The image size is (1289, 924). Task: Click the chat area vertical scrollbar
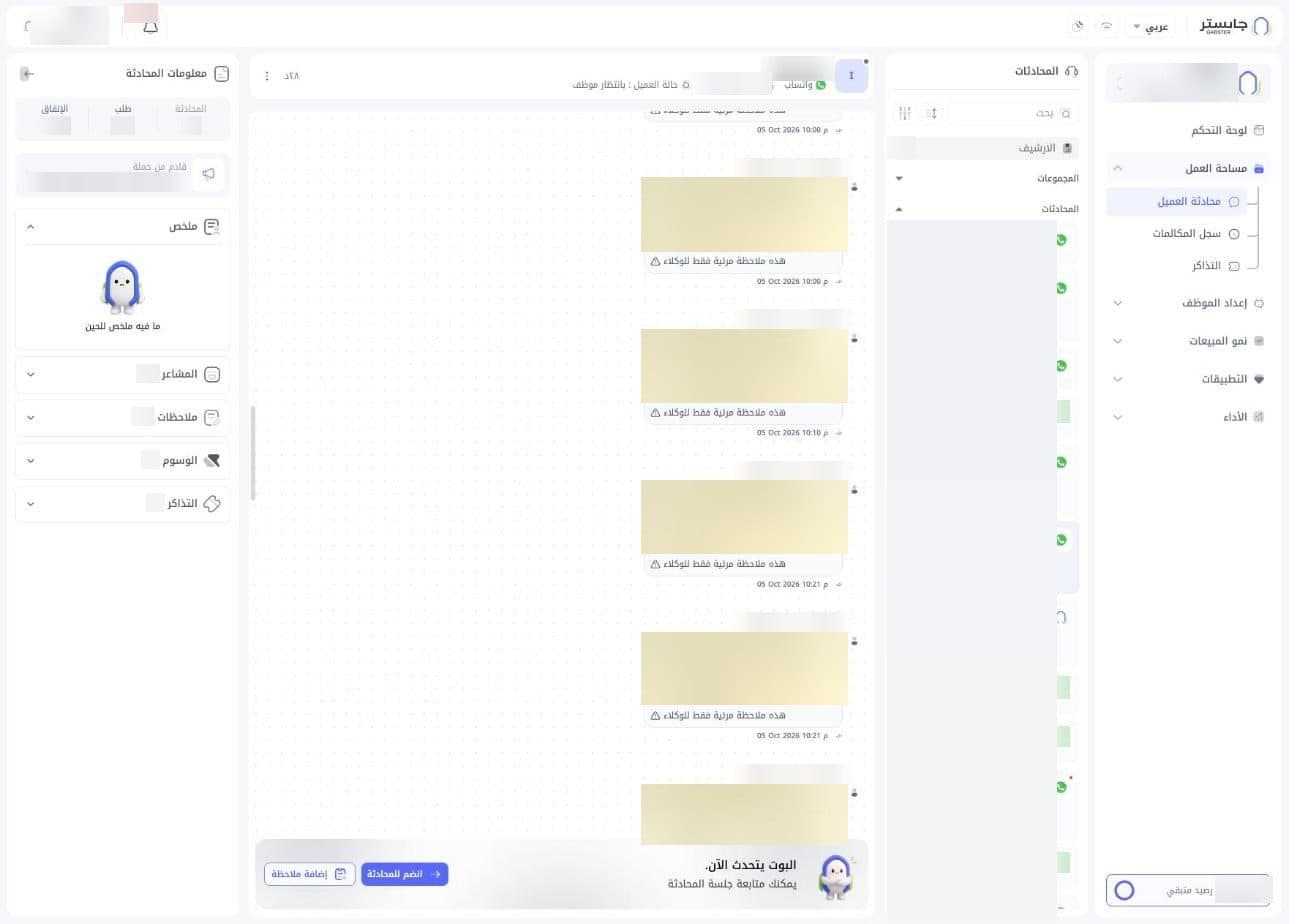[253, 453]
